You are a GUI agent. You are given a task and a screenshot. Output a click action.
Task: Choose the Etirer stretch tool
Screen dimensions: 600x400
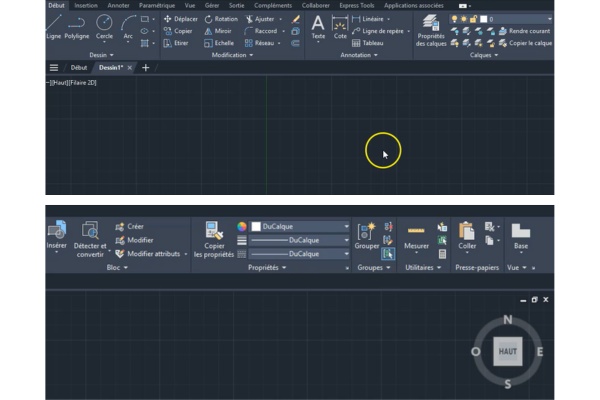click(176, 43)
